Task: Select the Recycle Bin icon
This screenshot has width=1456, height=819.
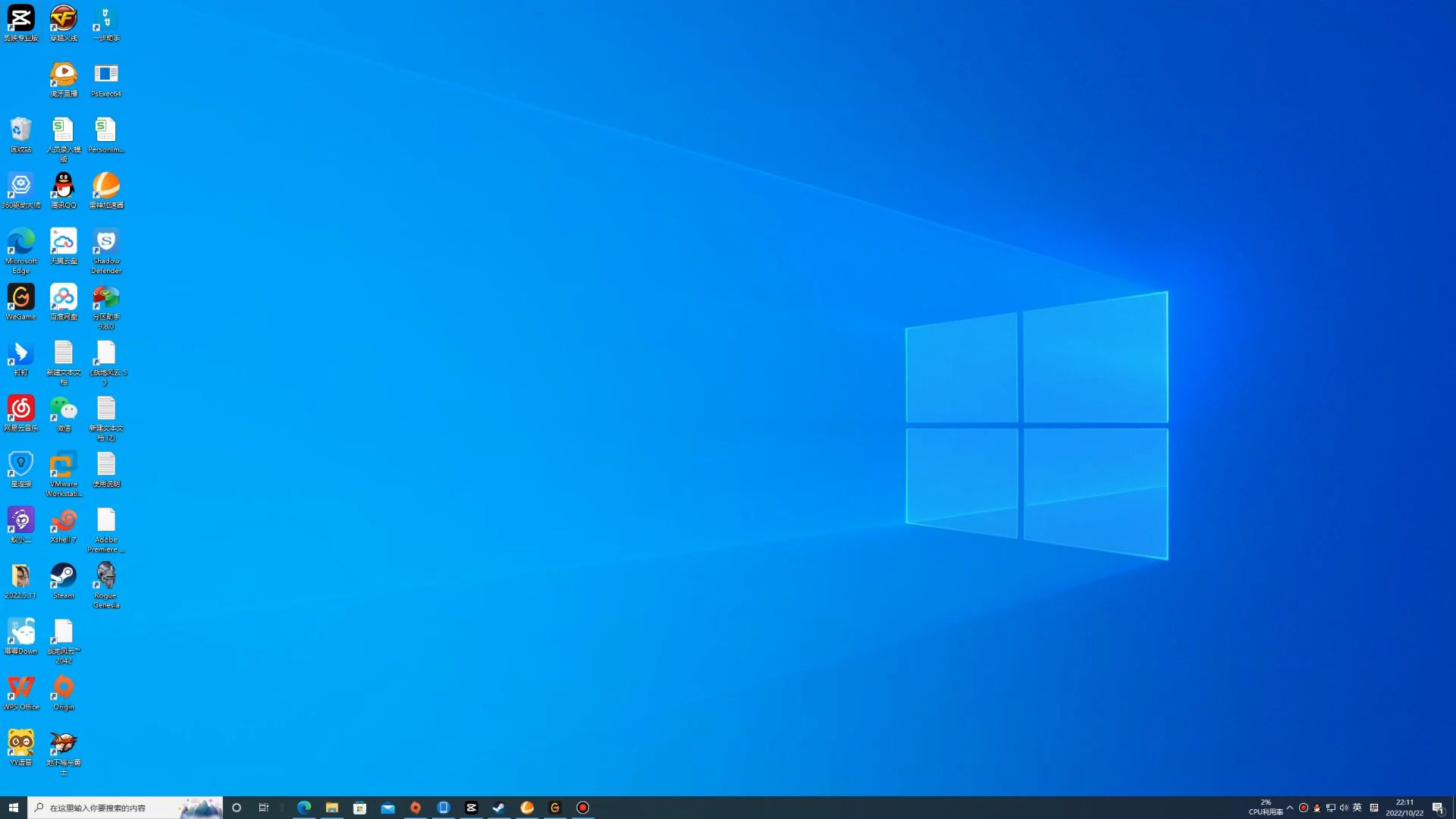Action: pos(21,132)
